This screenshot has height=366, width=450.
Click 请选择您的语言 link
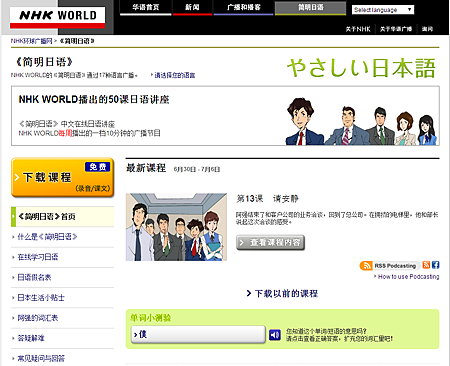(175, 75)
